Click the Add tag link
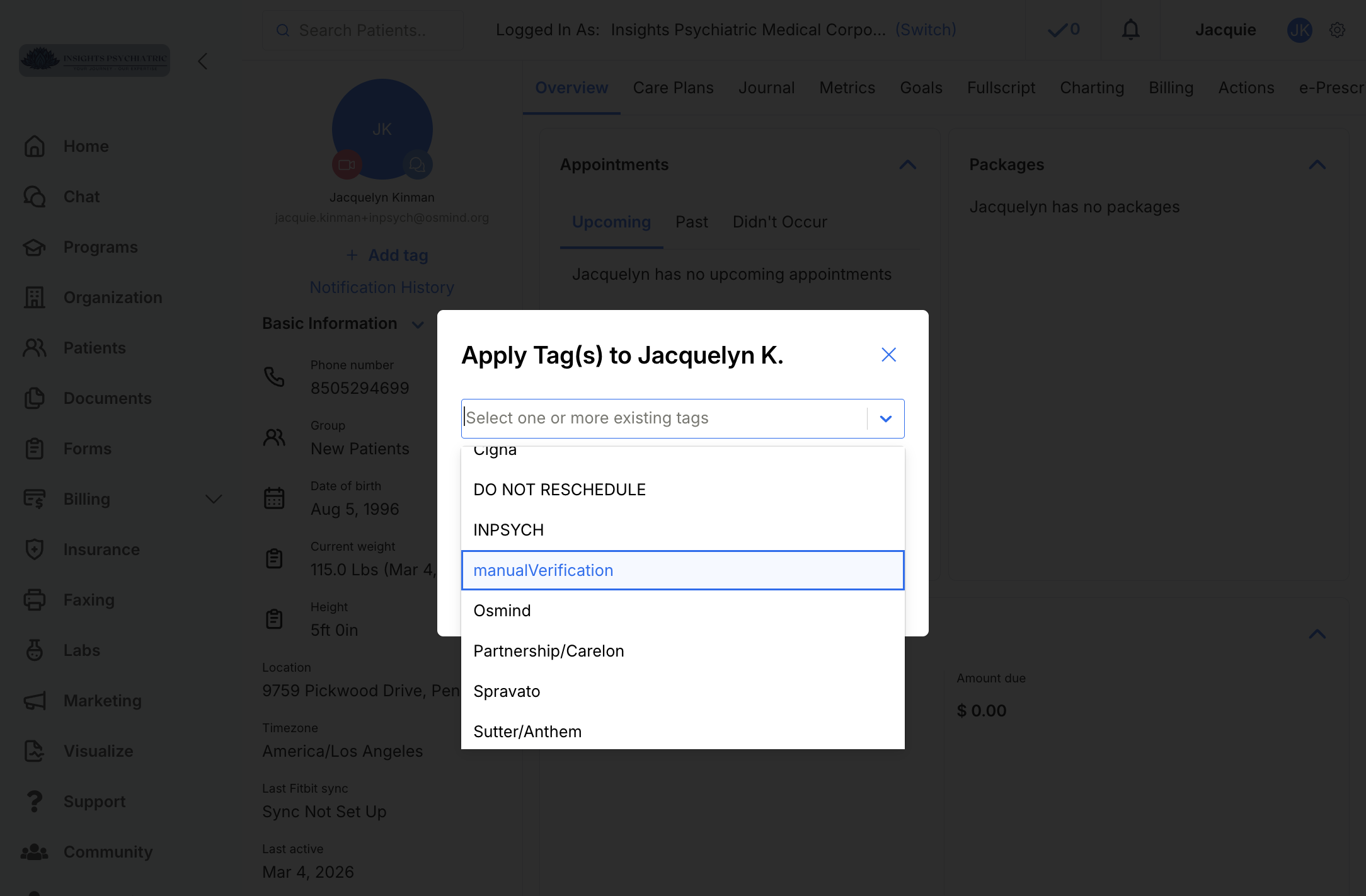 coord(387,255)
